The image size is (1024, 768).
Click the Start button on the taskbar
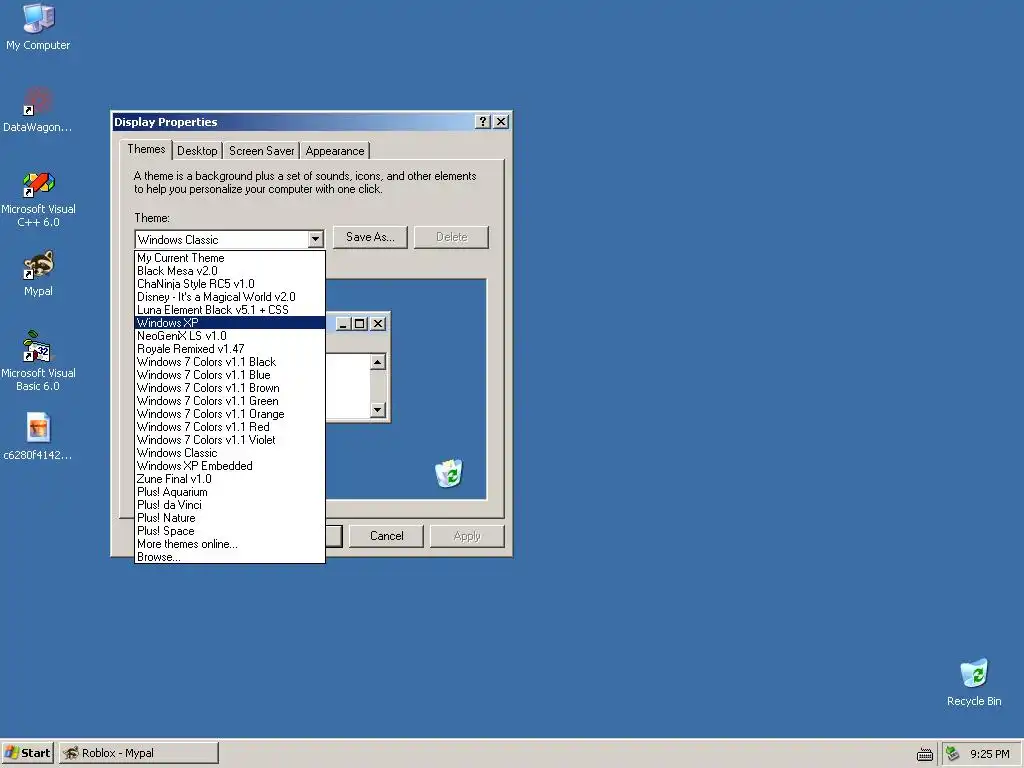tap(27, 753)
